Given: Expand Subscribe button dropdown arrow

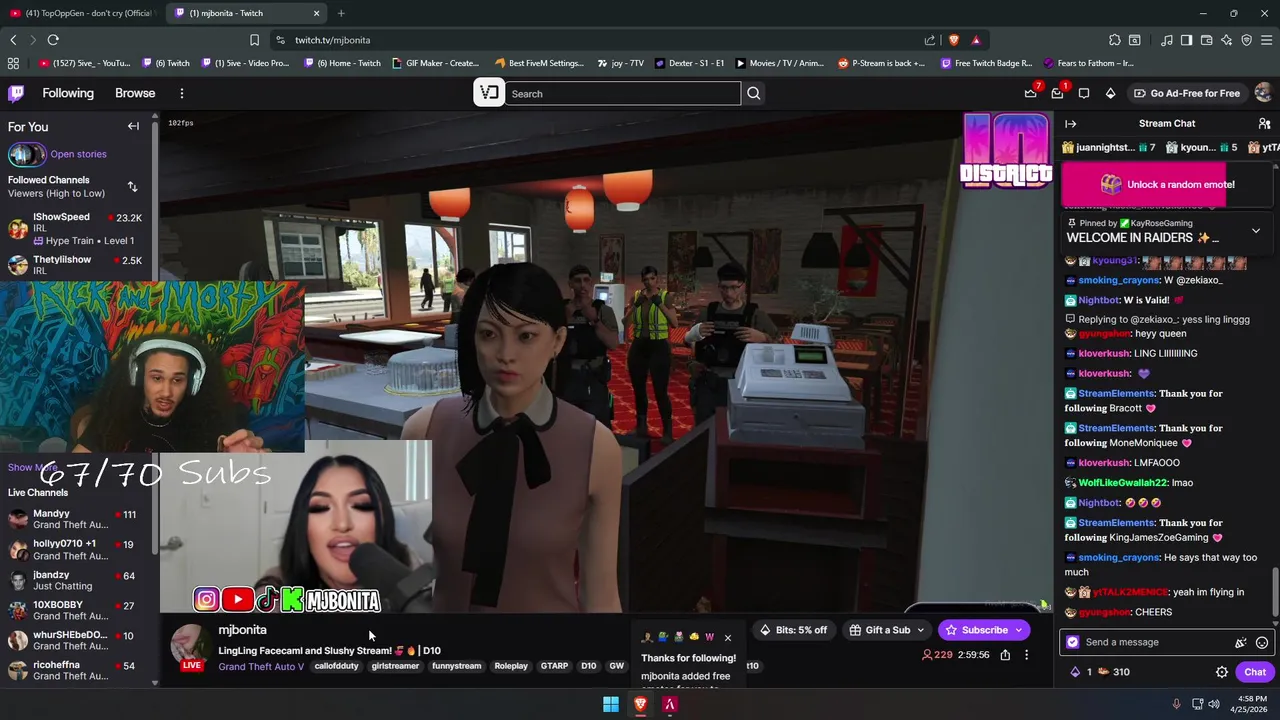Looking at the screenshot, I should [1018, 630].
